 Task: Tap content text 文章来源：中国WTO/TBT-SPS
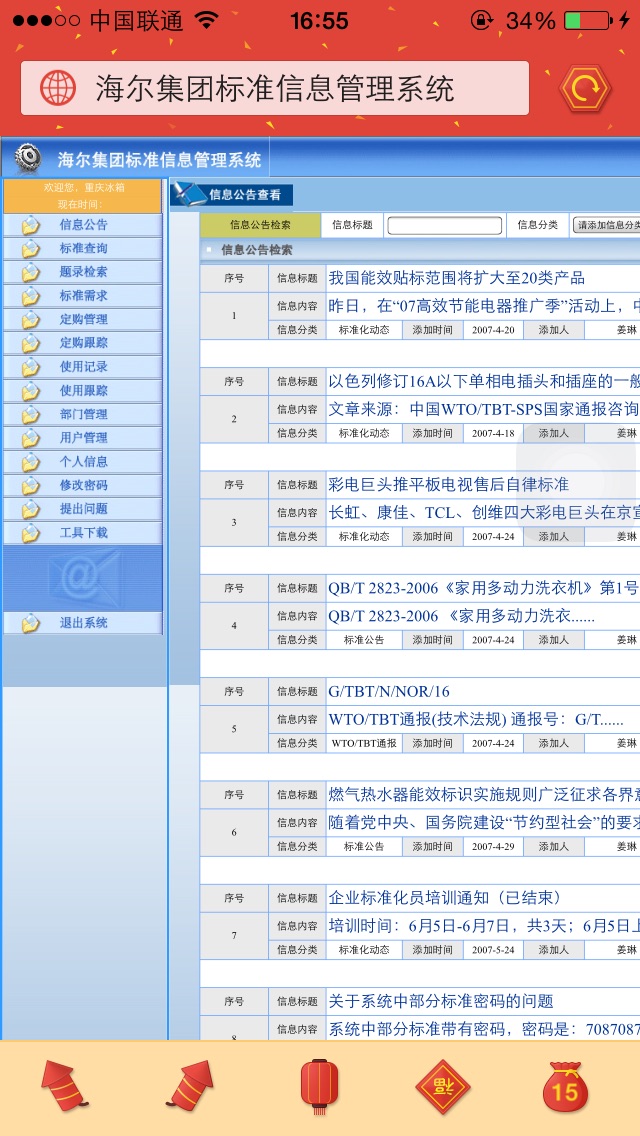click(x=483, y=409)
